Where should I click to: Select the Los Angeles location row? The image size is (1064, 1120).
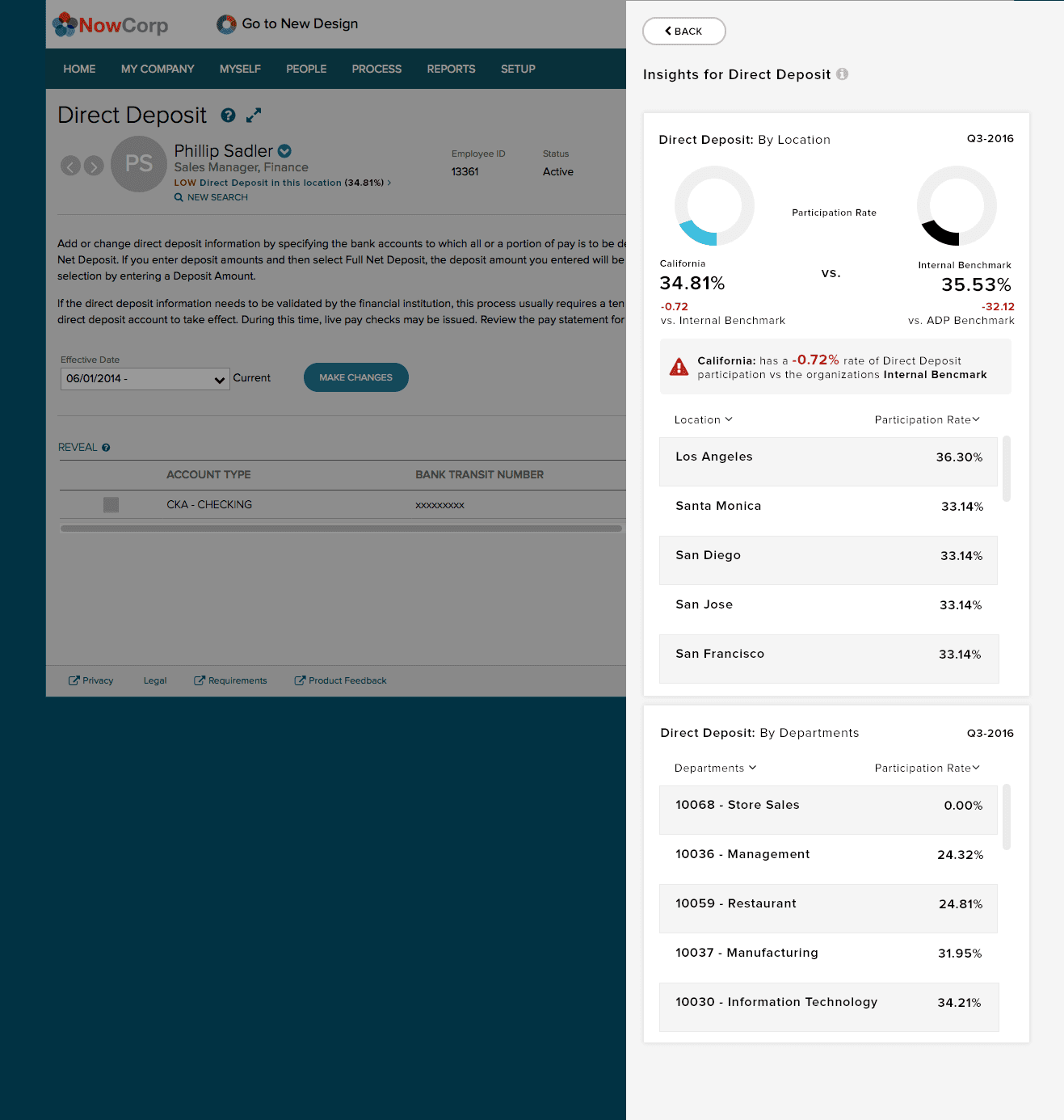coord(829,461)
